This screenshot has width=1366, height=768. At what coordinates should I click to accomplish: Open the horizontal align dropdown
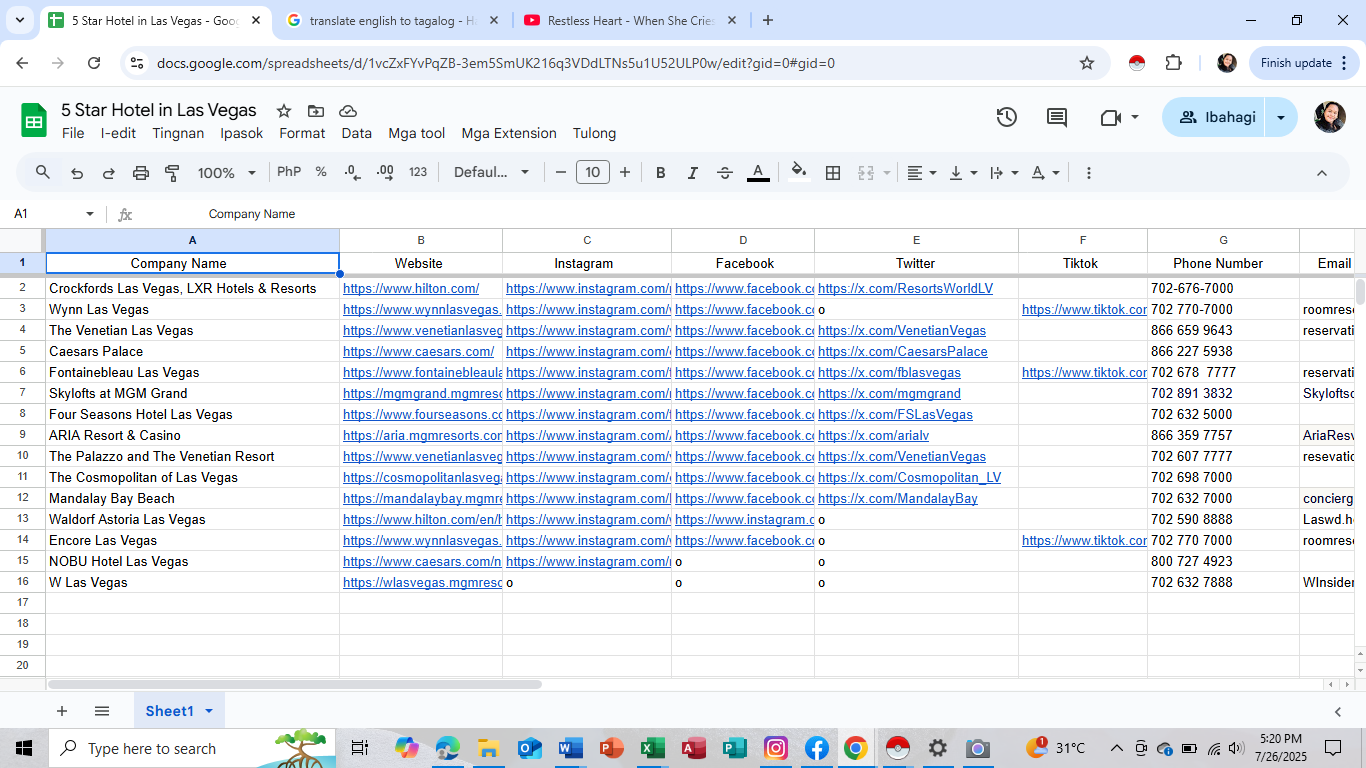[922, 173]
